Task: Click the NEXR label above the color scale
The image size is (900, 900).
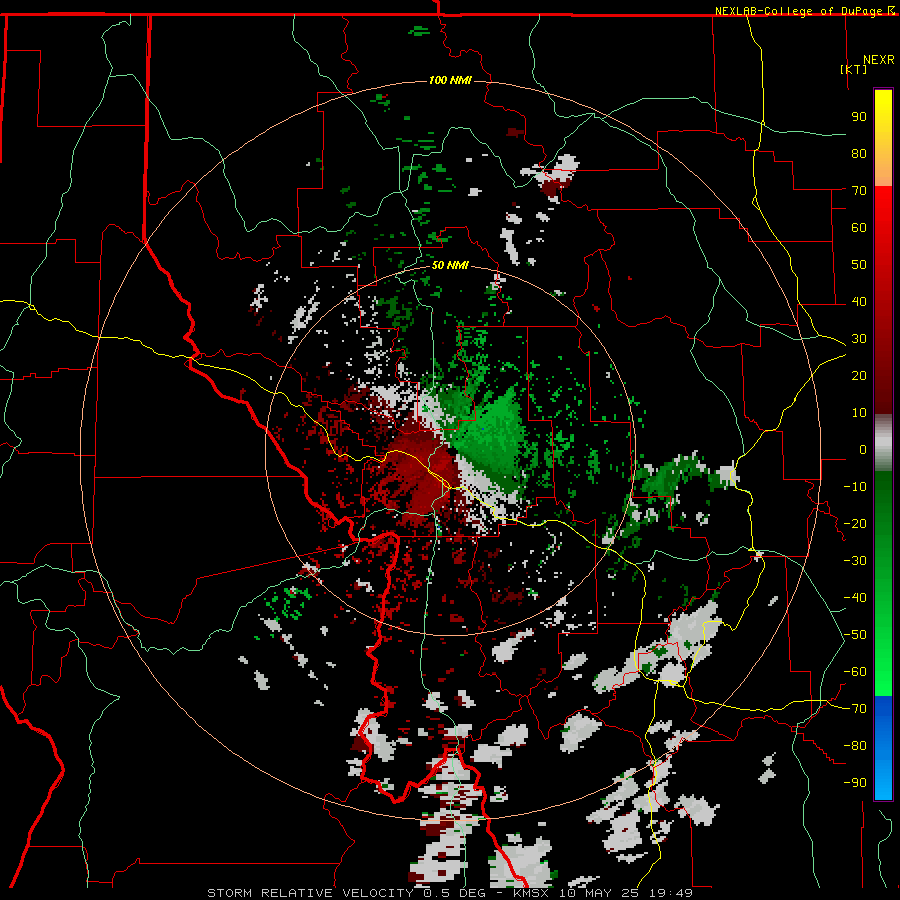Action: [879, 60]
